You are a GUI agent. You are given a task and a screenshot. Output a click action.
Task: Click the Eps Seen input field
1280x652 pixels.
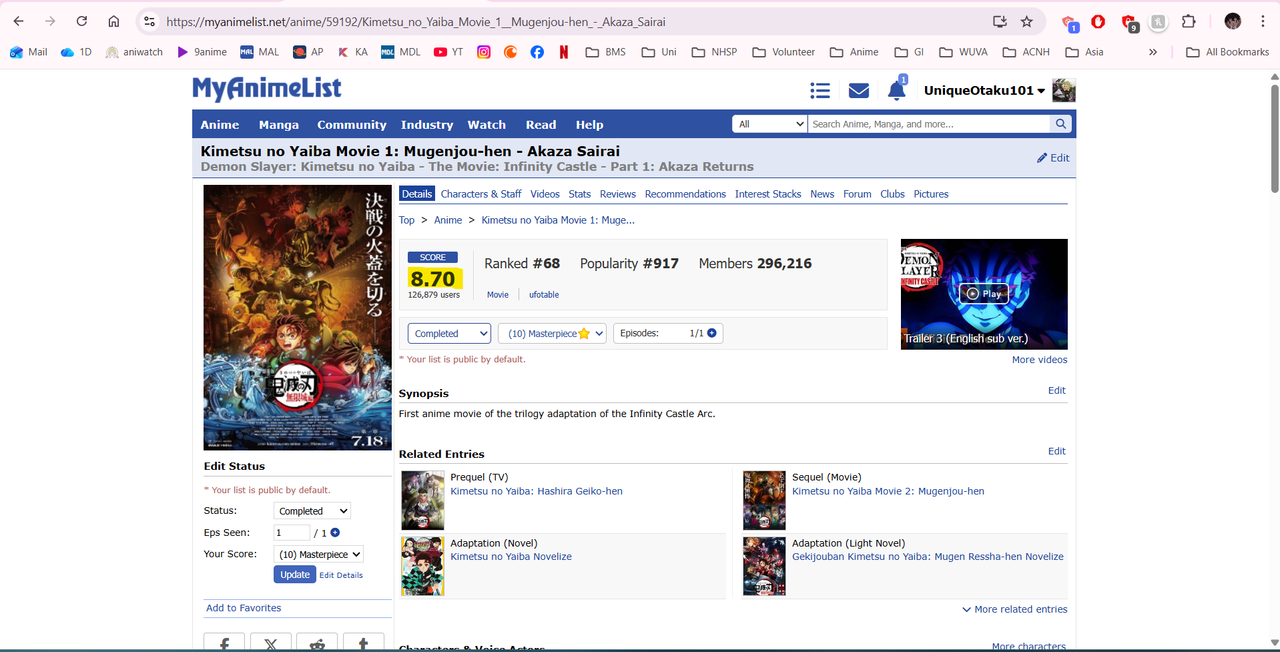[292, 533]
